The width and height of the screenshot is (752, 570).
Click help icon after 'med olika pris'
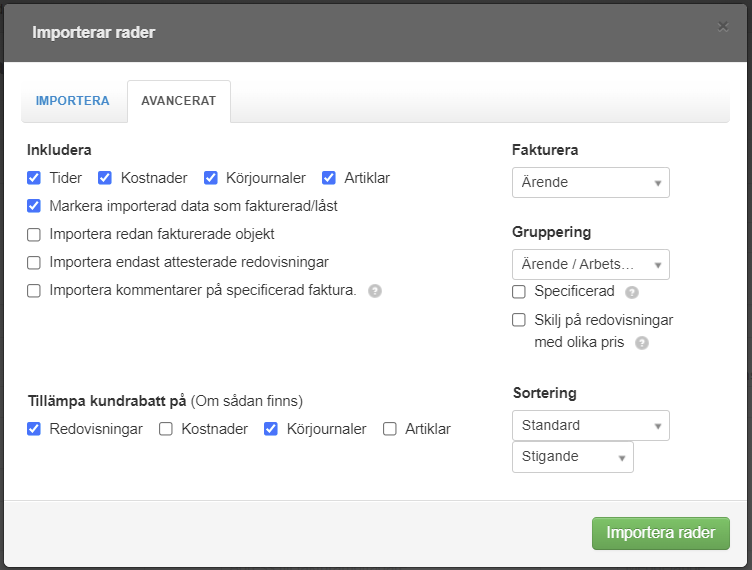coord(642,342)
